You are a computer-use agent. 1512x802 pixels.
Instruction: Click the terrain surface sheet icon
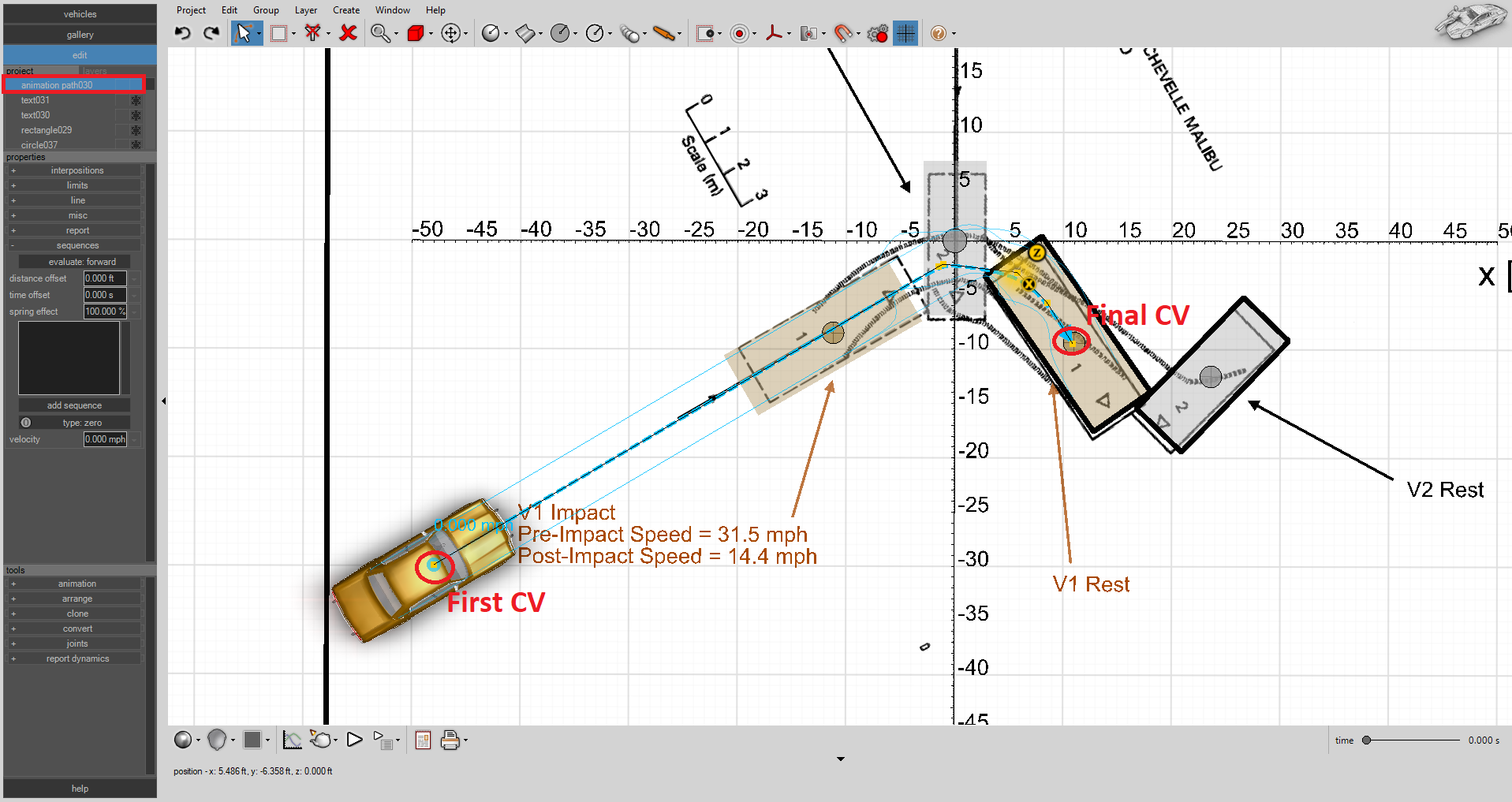click(525, 33)
